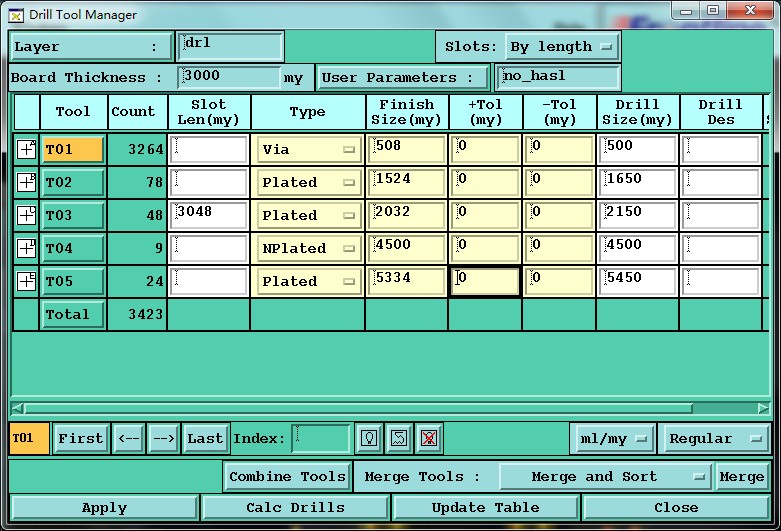Viewport: 781px width, 531px height.
Task: Open the Merge and Sort dropdown
Action: coord(606,477)
